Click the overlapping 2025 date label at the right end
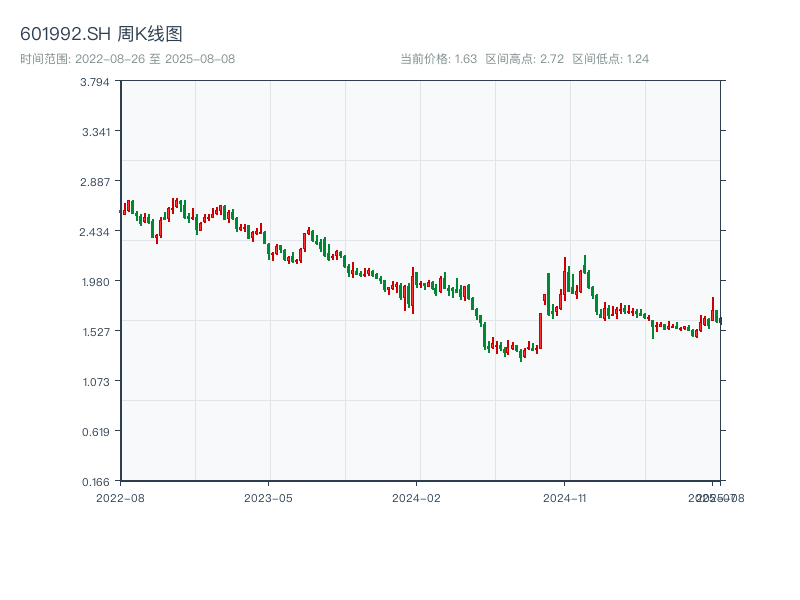 714,497
